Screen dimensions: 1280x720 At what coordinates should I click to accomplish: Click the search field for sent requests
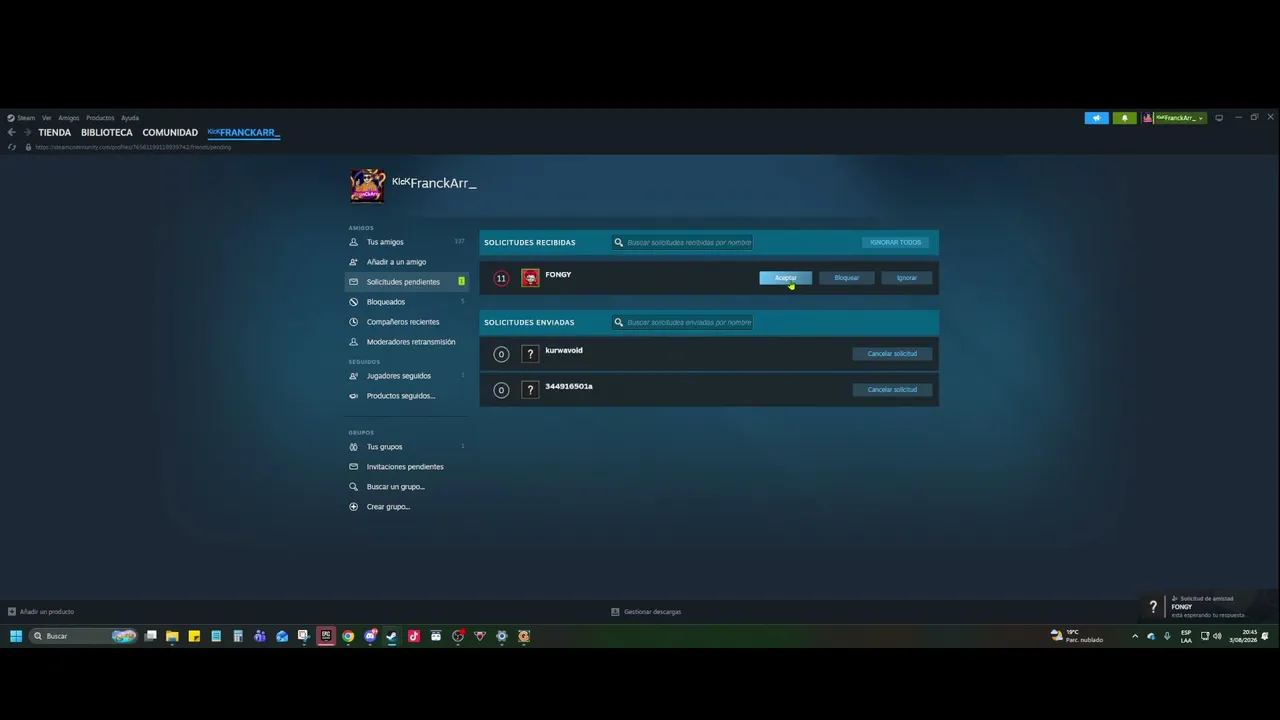[683, 322]
